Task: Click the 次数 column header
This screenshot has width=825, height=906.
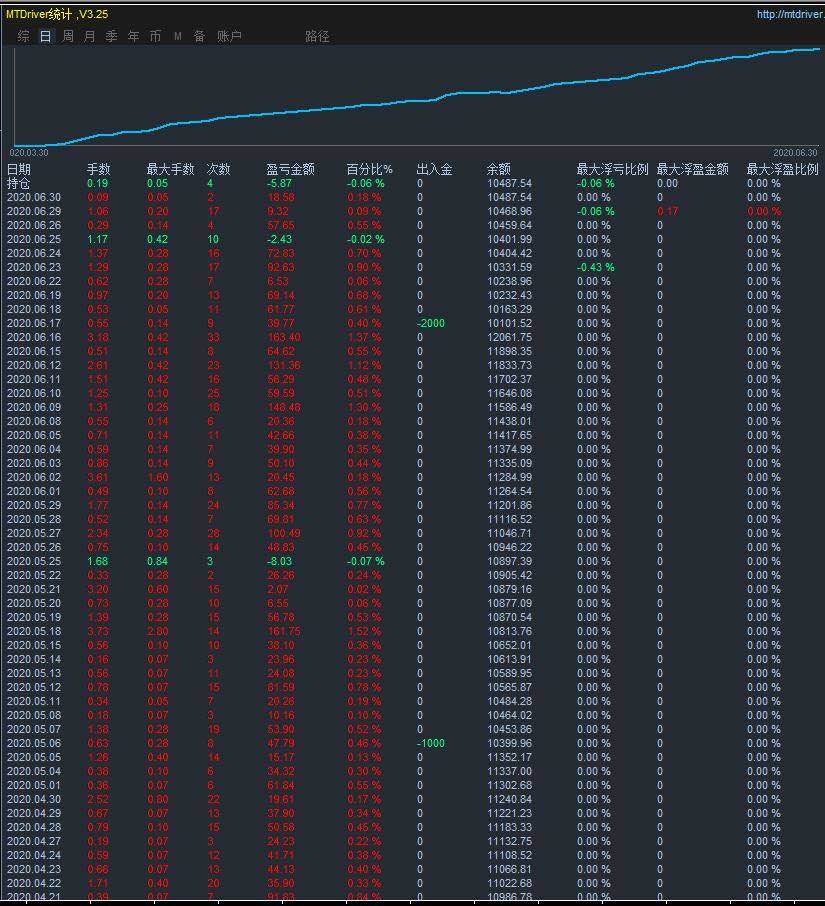Action: coord(218,169)
